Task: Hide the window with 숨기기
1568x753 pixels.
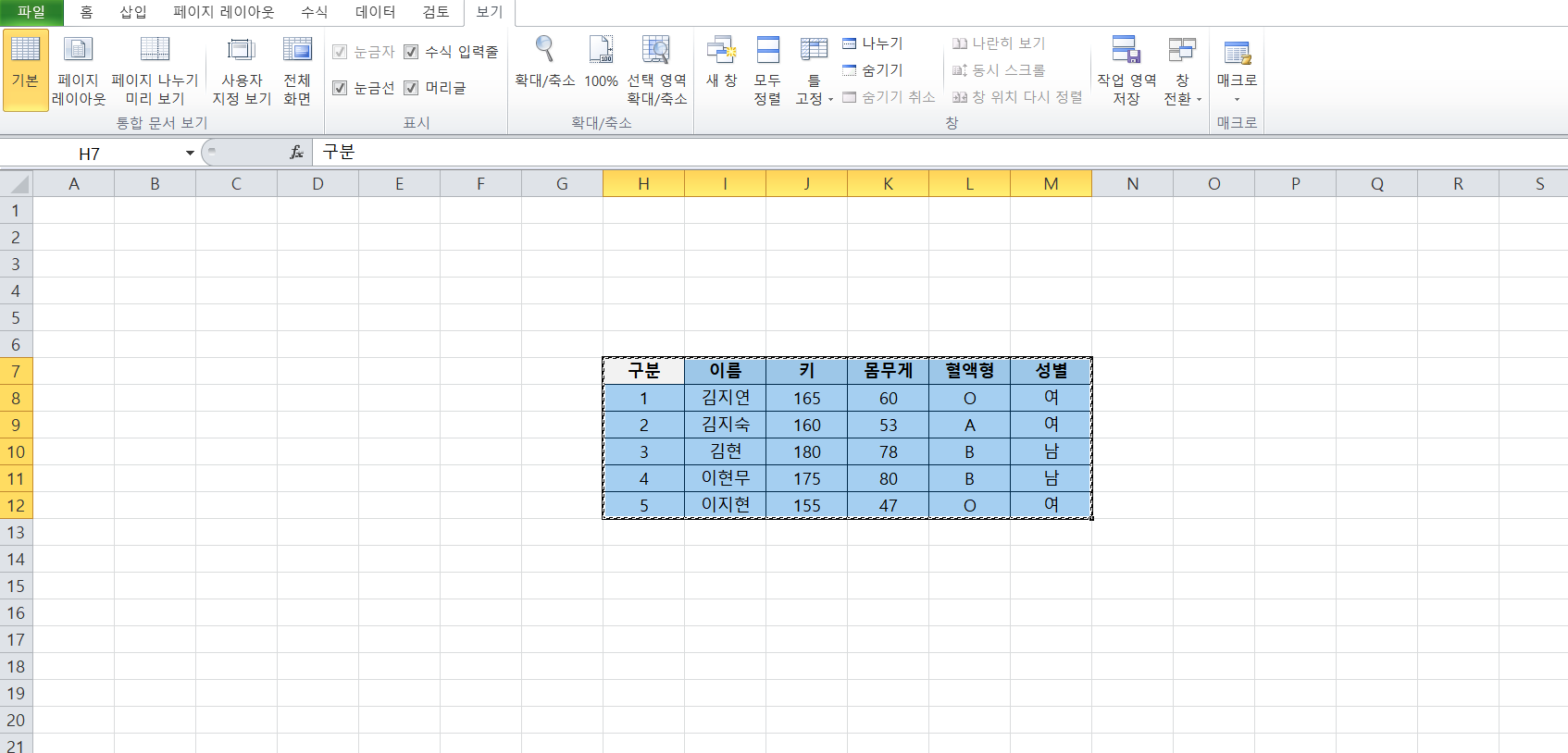Action: point(873,70)
